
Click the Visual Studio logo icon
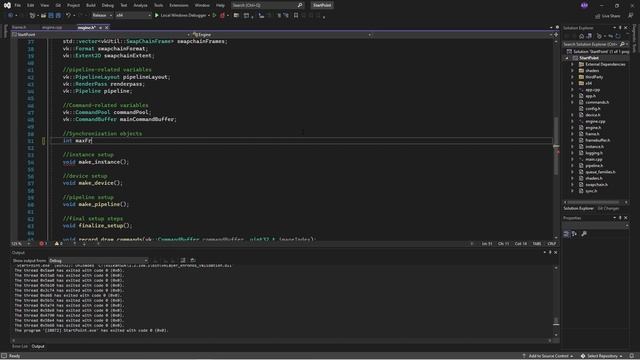[x=7, y=5]
